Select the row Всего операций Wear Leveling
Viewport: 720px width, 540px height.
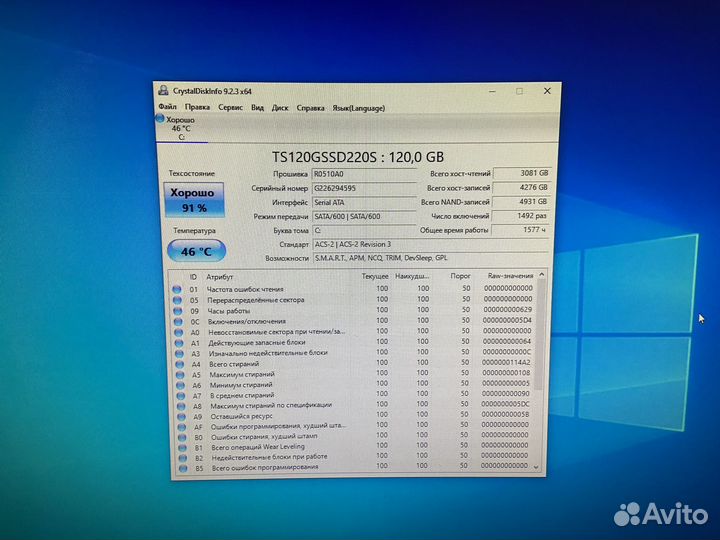tap(352, 446)
